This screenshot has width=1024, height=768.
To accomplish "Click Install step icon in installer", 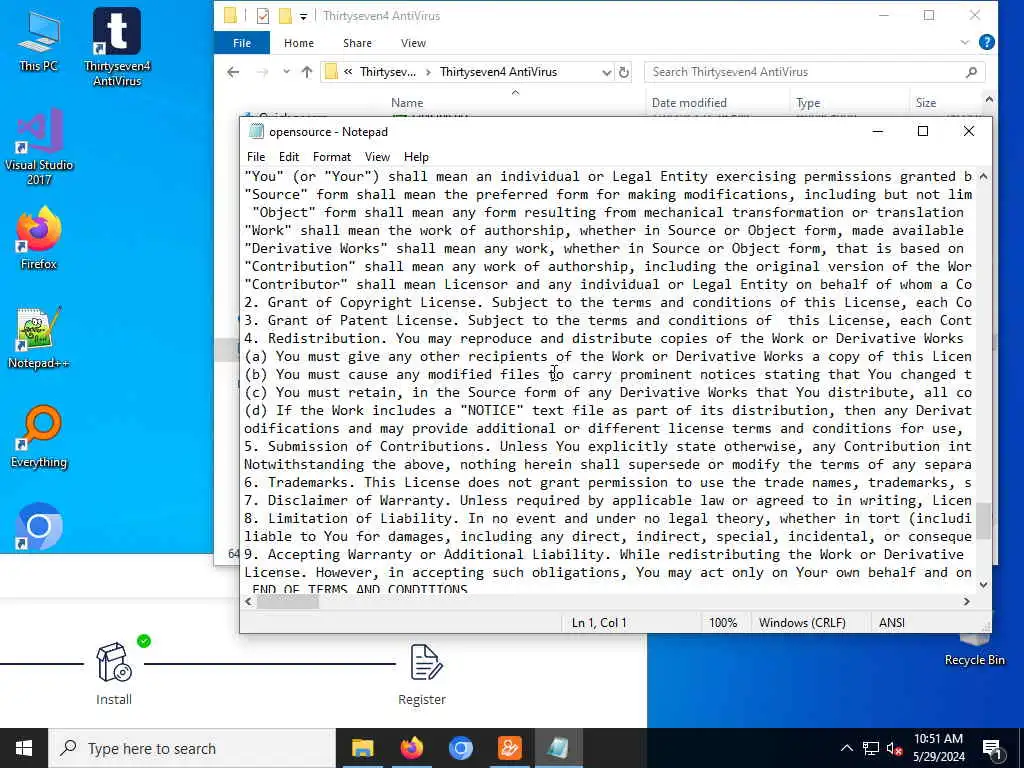I will tap(114, 662).
